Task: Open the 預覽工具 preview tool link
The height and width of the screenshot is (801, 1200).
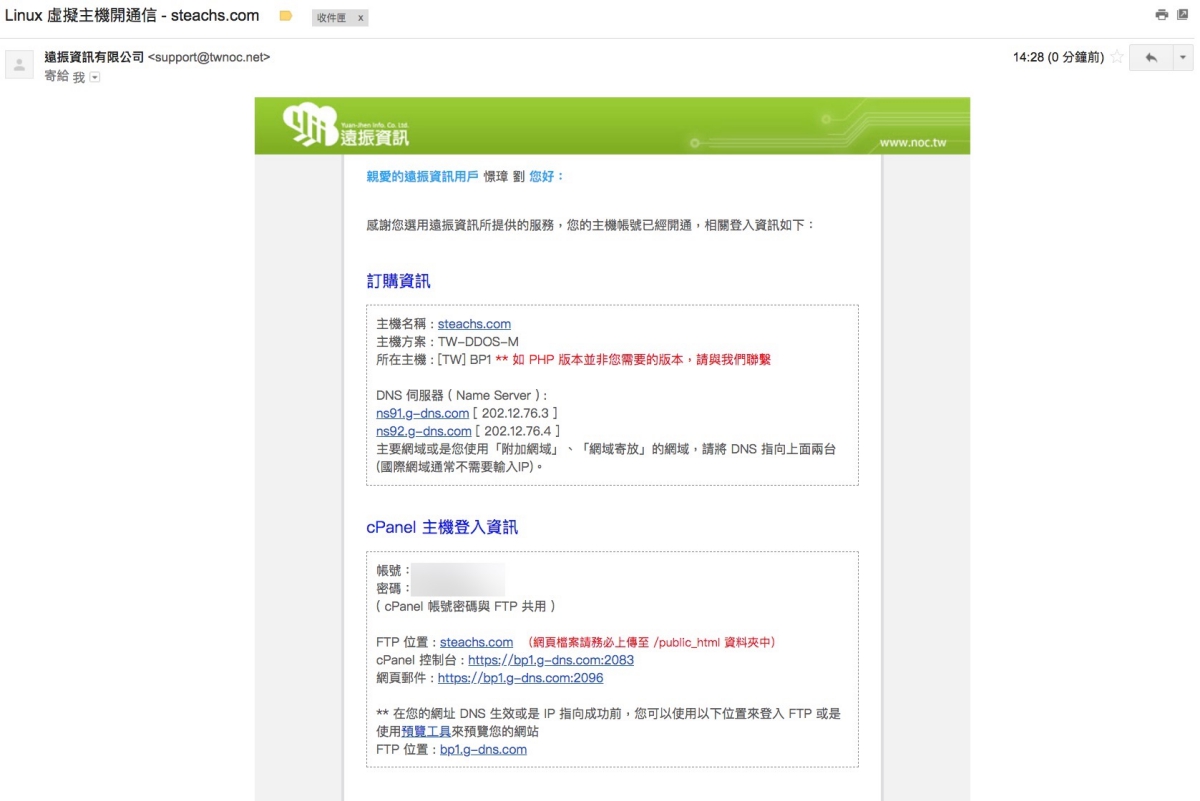Action: click(426, 731)
